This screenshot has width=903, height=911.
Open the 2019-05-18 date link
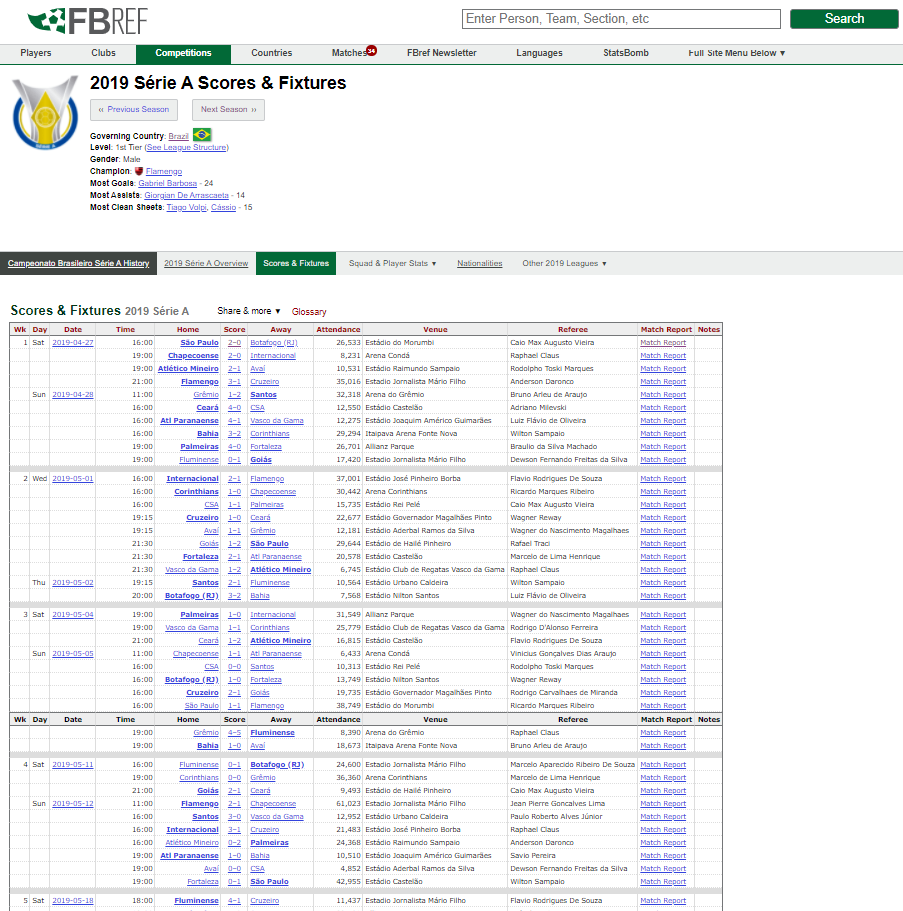pos(73,901)
